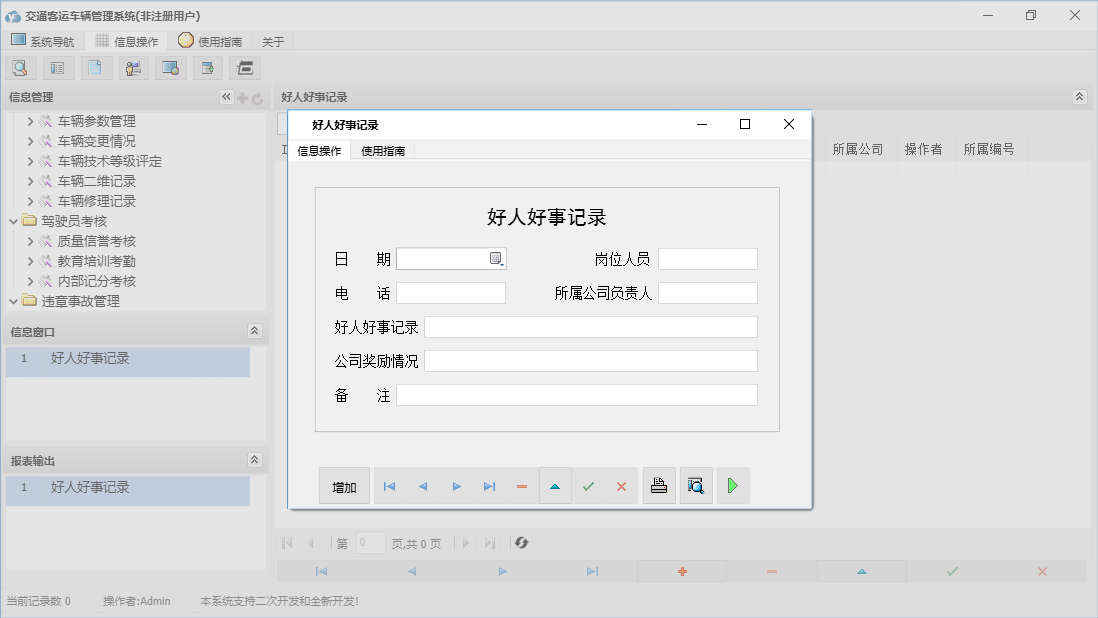Click the green run arrow in the dialog

tap(732, 485)
